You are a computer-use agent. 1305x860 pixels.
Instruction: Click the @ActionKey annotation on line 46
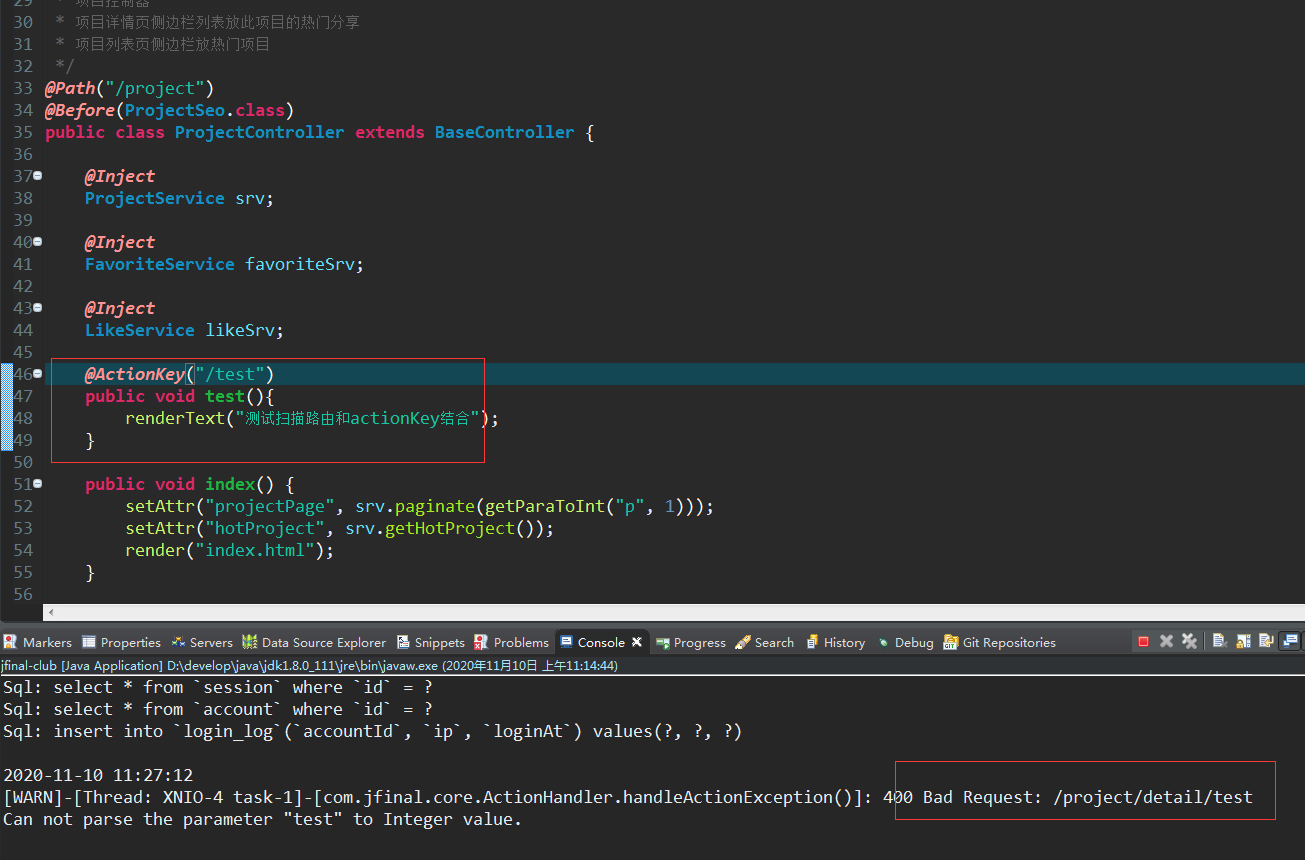coord(134,374)
